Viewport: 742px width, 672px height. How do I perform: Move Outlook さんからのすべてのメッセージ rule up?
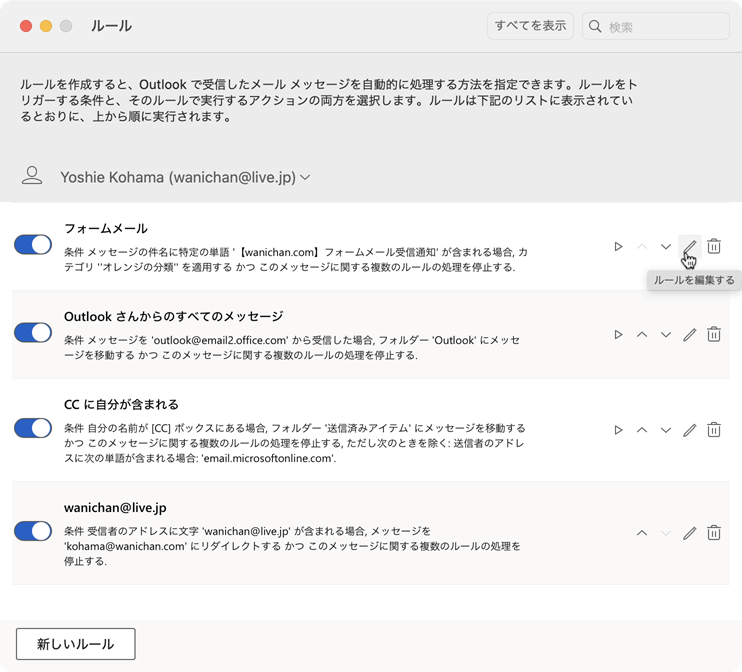click(x=642, y=335)
